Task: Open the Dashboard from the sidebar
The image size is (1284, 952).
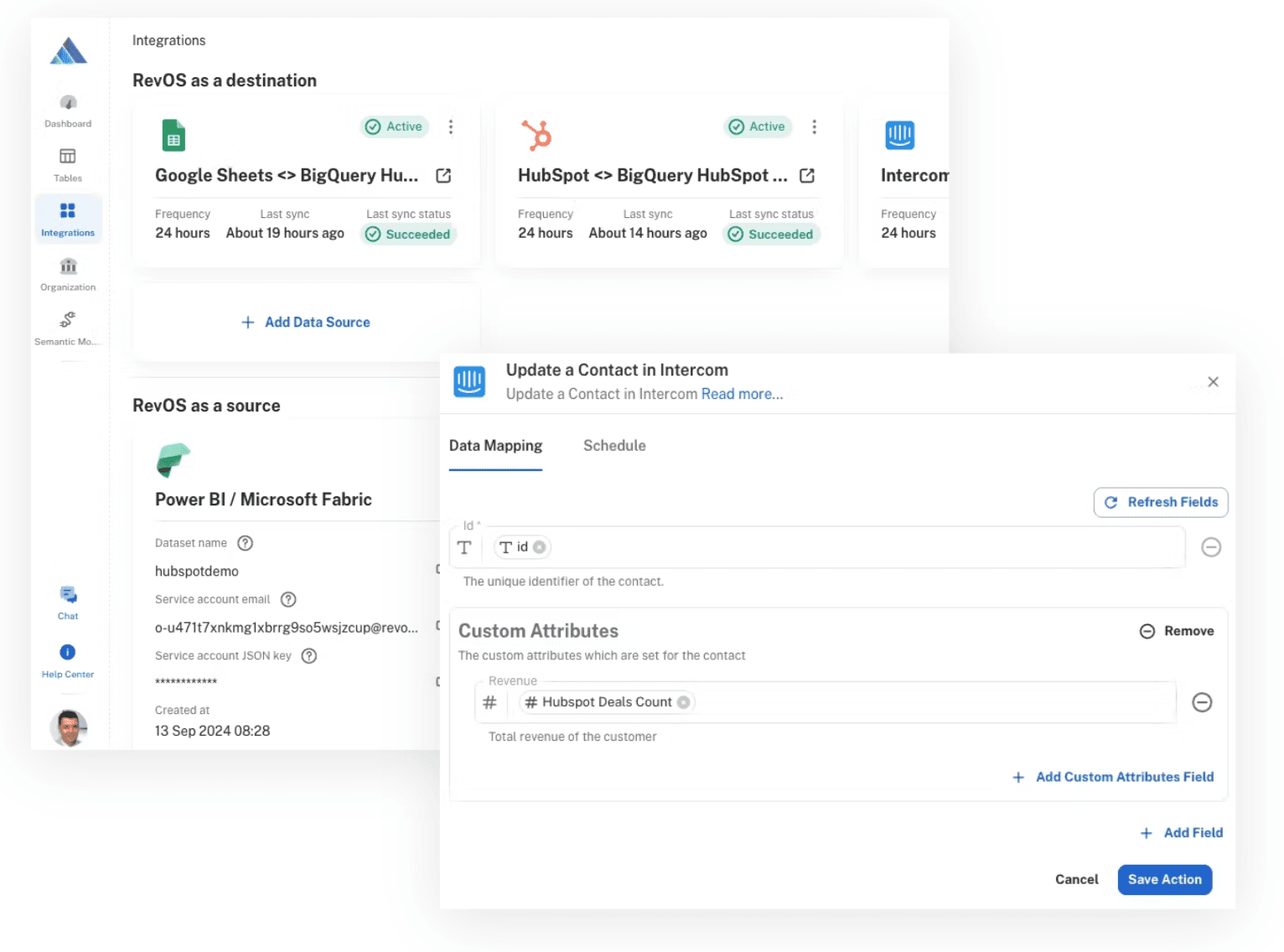Action: [x=67, y=110]
